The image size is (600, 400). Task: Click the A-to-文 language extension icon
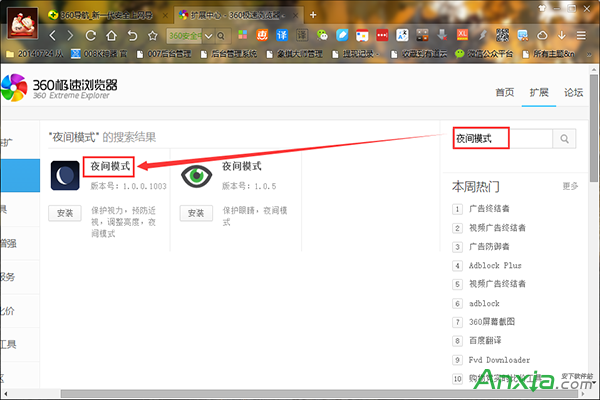point(402,35)
